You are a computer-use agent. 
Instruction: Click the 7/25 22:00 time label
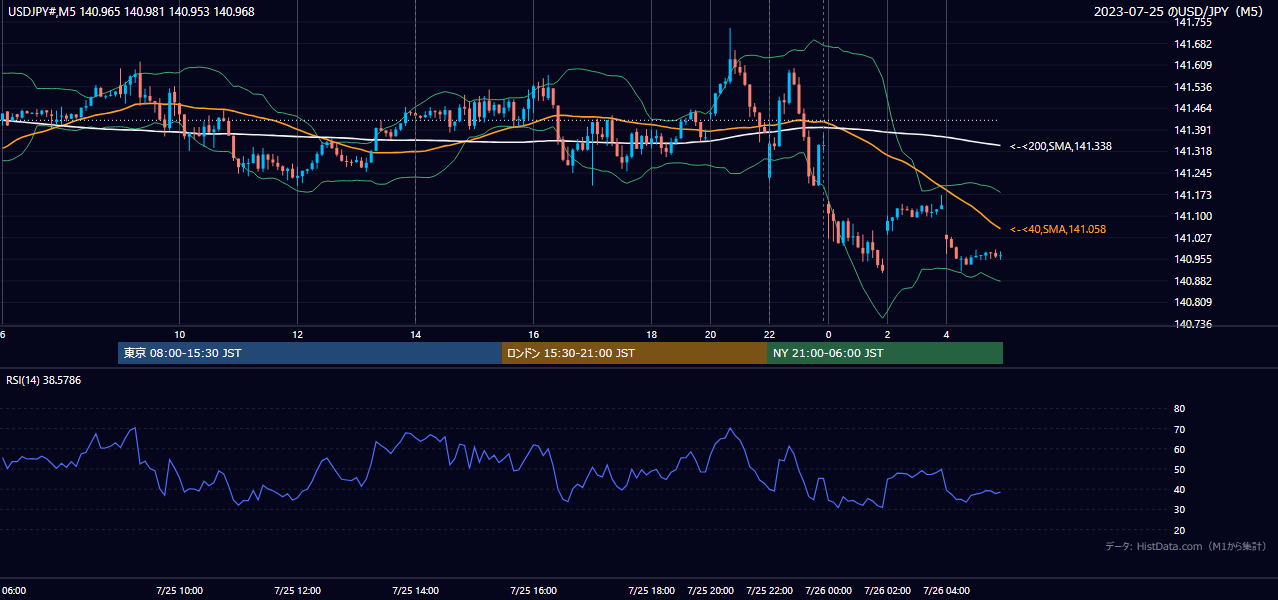coord(769,590)
